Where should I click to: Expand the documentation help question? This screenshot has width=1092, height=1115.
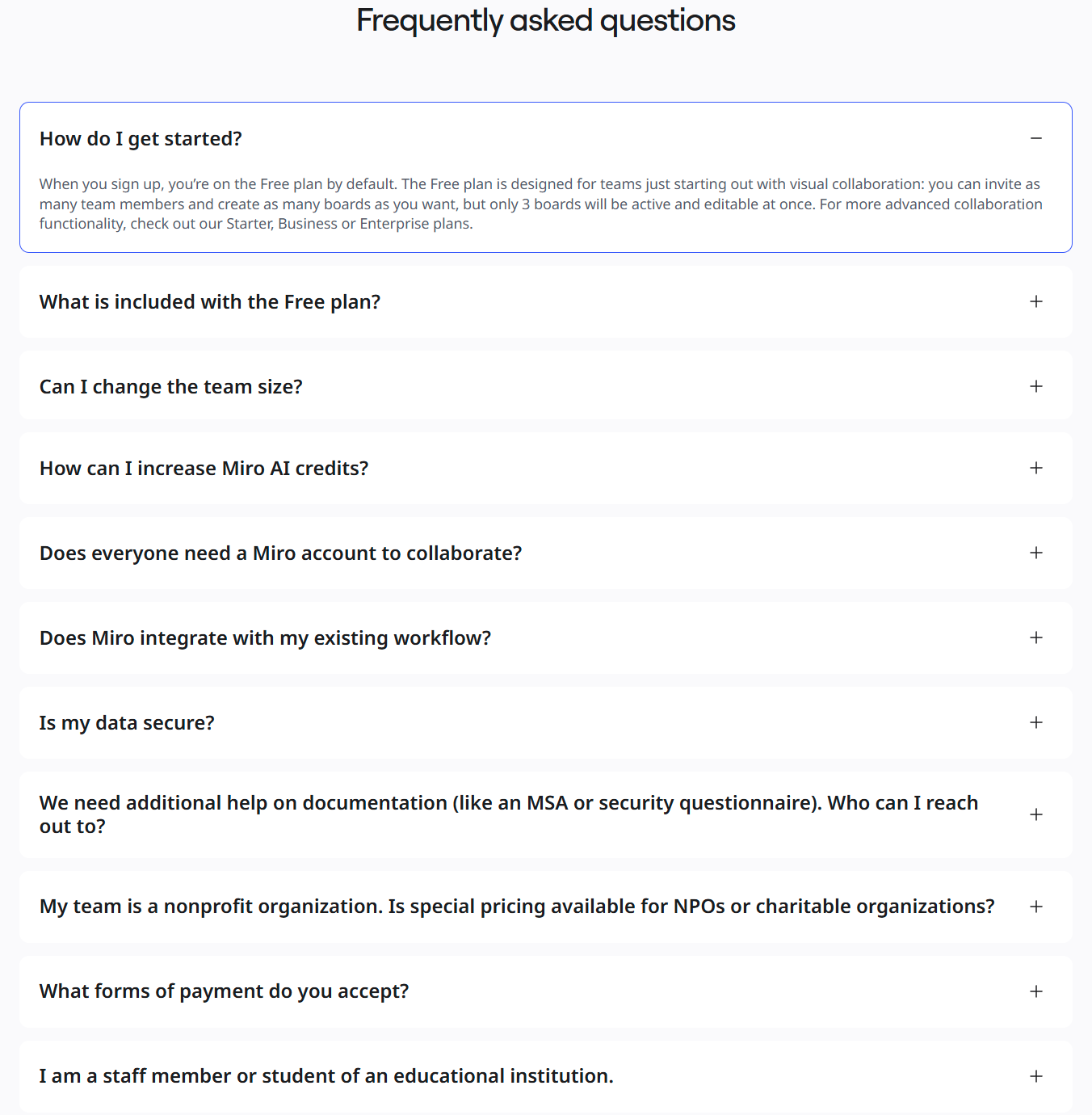pos(1036,814)
